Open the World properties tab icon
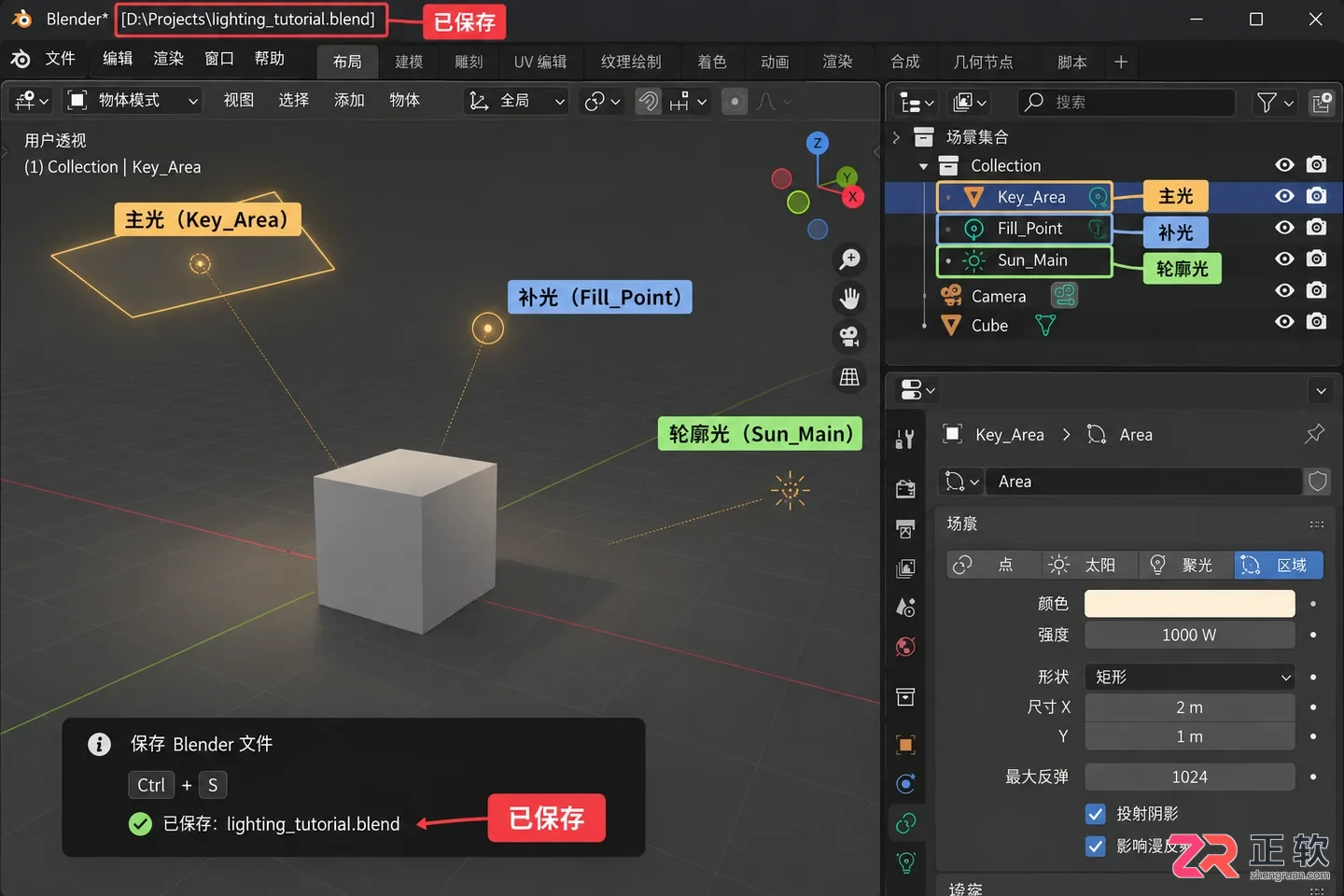This screenshot has width=1344, height=896. pos(904,647)
